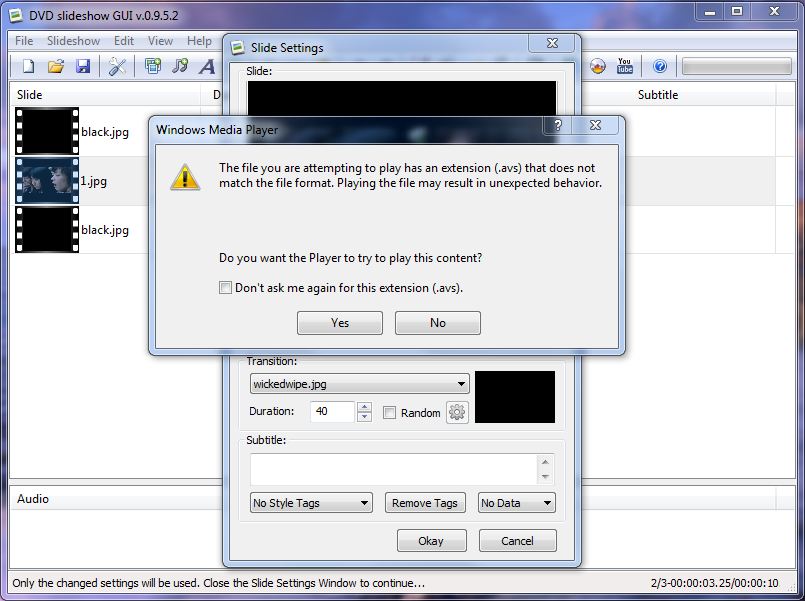Open the Edit menu
805x601 pixels.
(124, 41)
